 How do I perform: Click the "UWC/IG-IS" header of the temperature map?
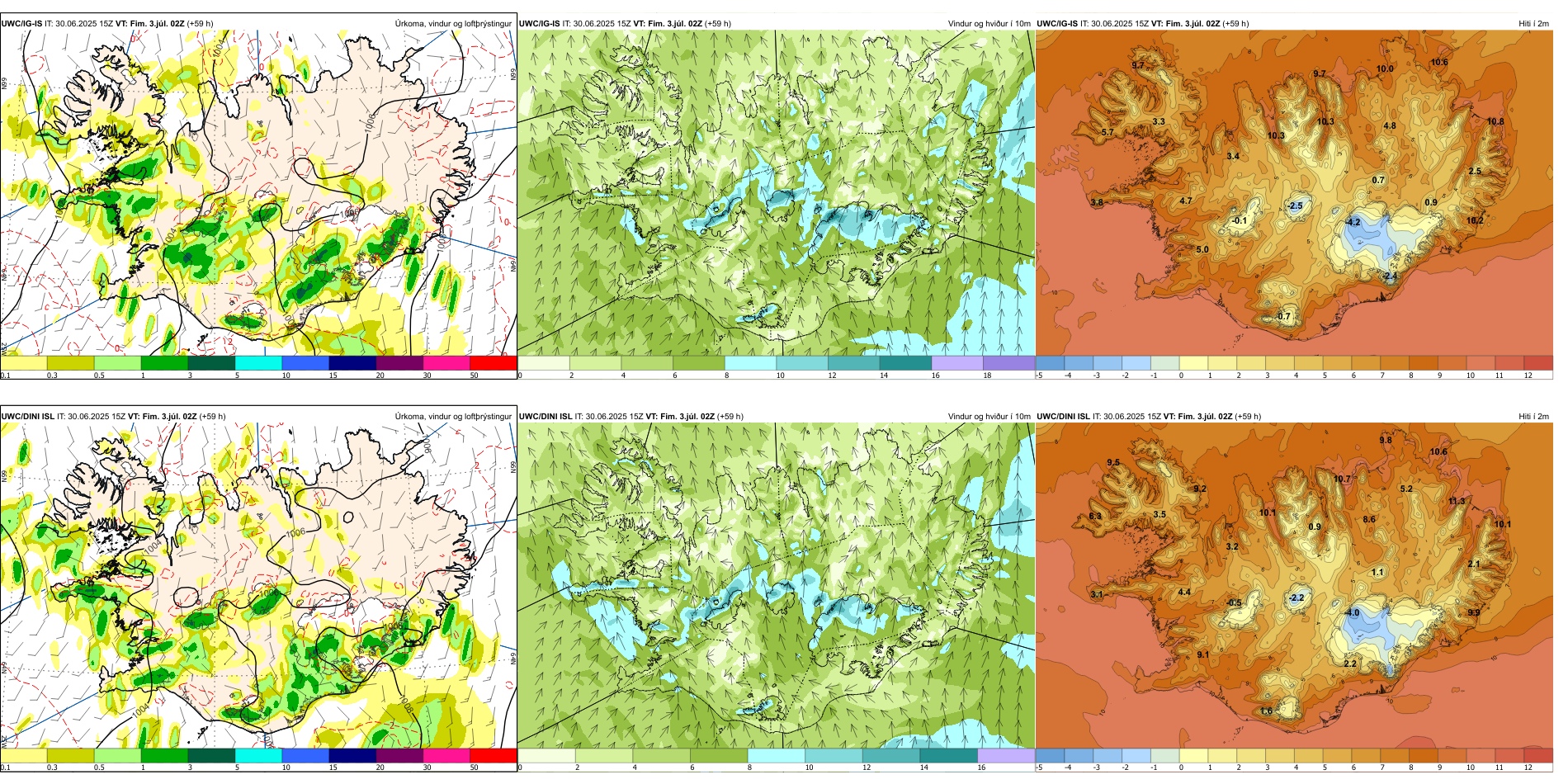click(x=1057, y=24)
